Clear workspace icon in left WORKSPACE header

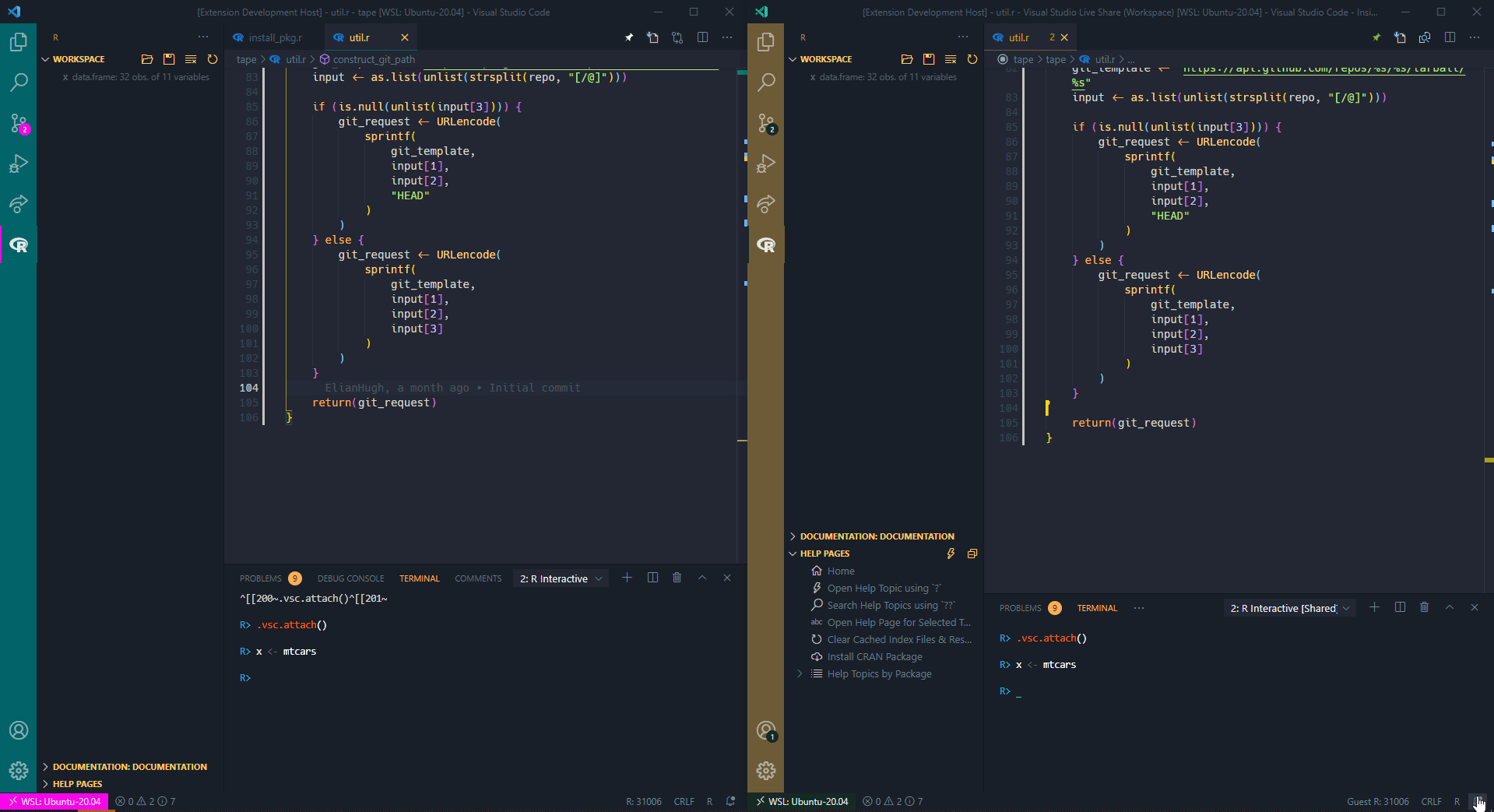coord(191,59)
